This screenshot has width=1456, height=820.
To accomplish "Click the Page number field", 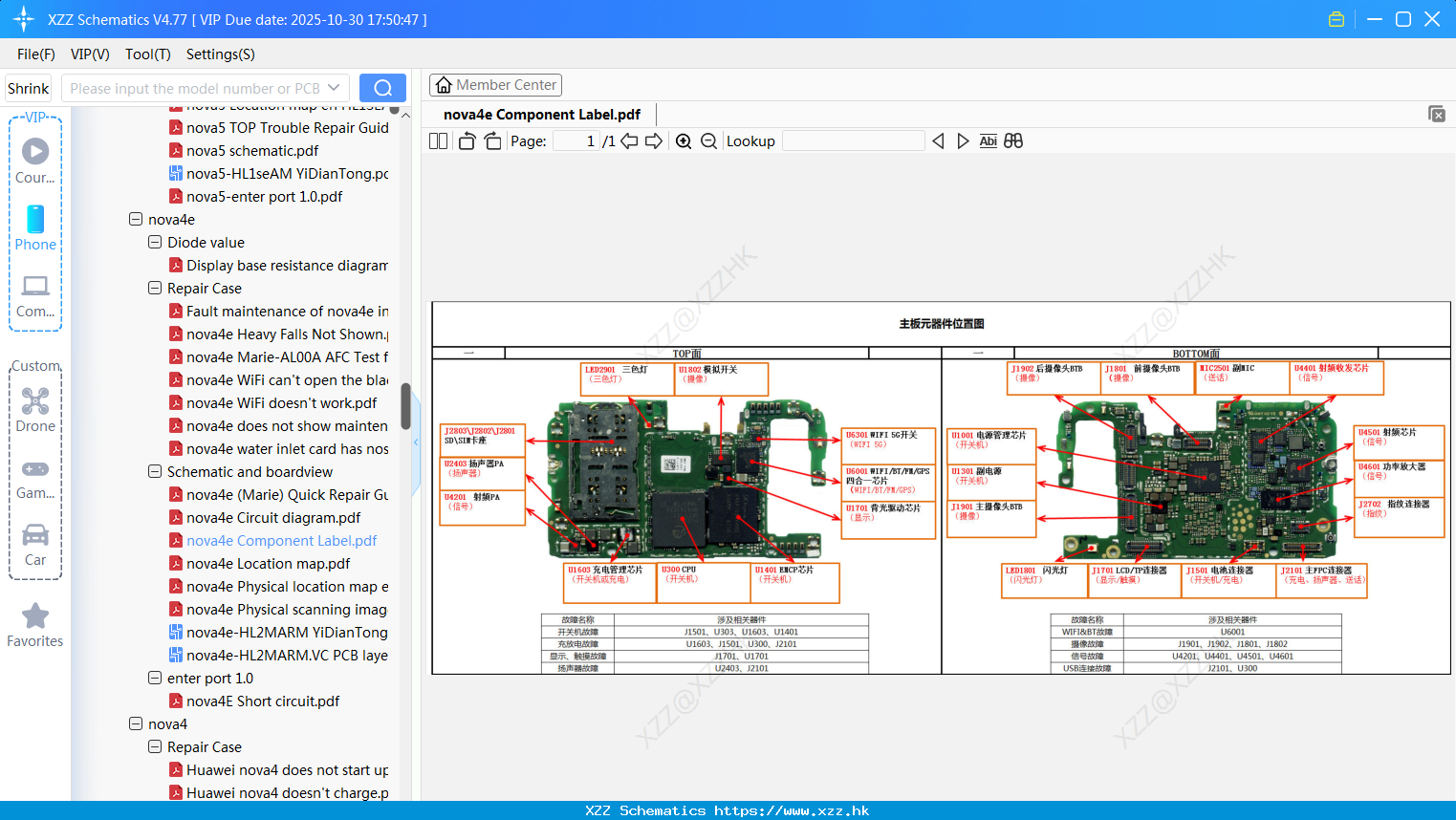I will [x=576, y=141].
